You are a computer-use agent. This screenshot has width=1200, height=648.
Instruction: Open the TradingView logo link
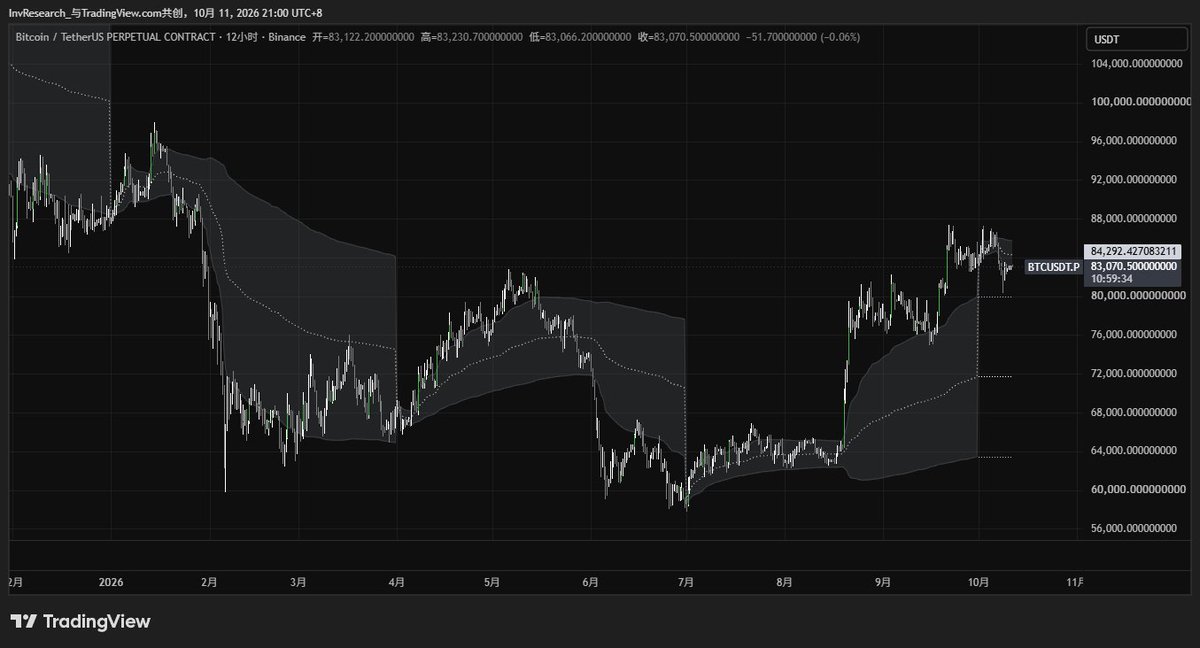(x=80, y=622)
